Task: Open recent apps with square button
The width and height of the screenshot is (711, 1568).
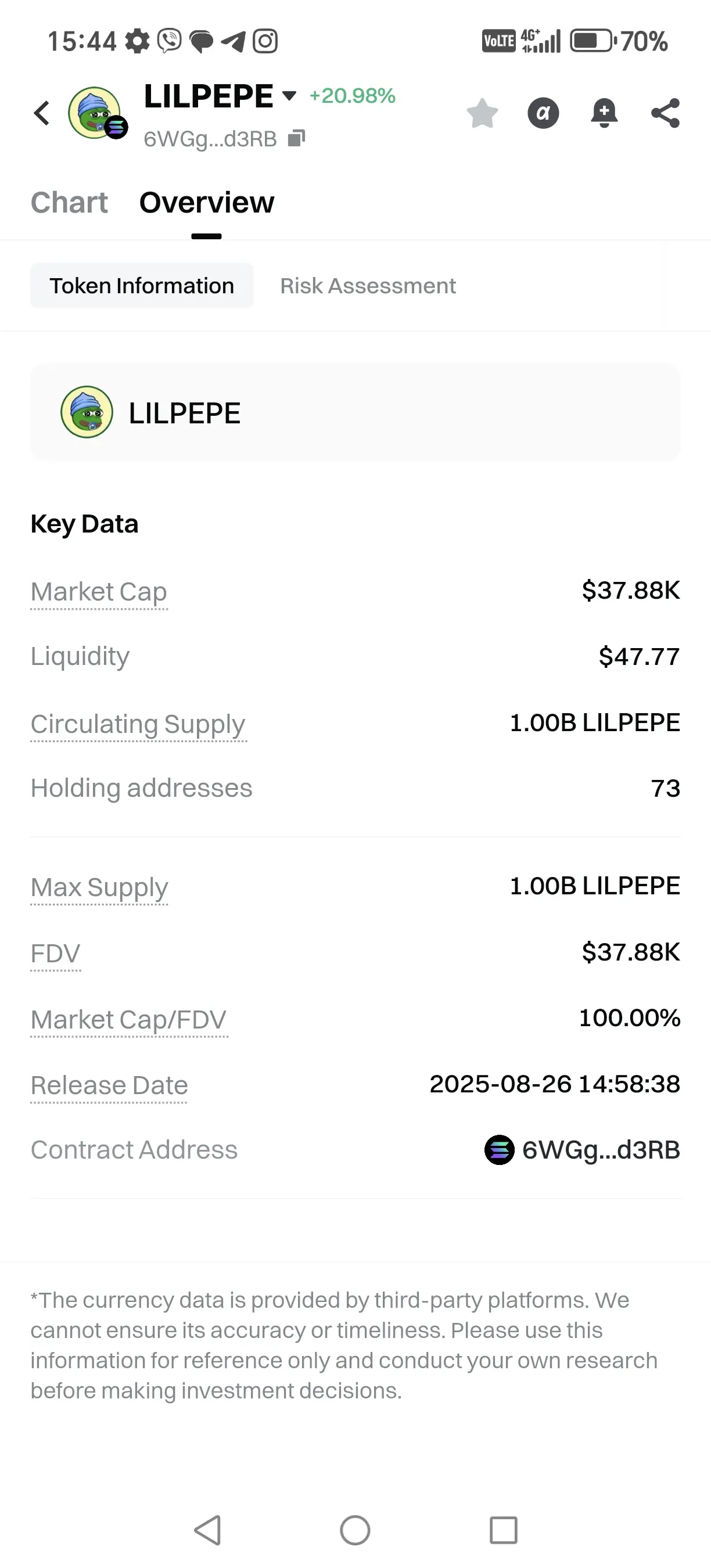Action: (503, 1530)
